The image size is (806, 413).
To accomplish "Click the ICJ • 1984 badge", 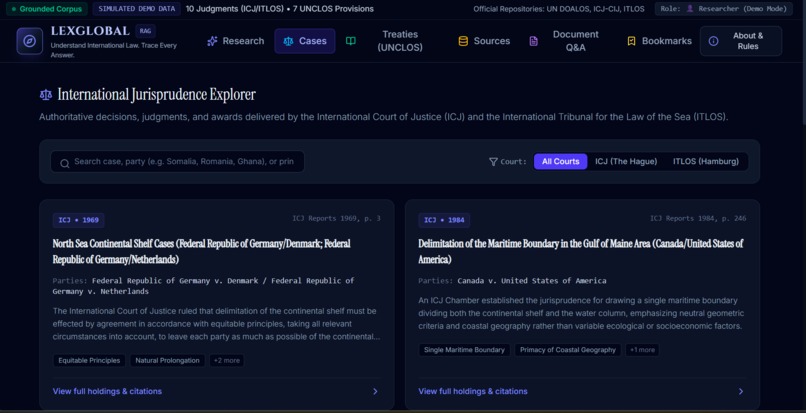I will pyautogui.click(x=444, y=220).
